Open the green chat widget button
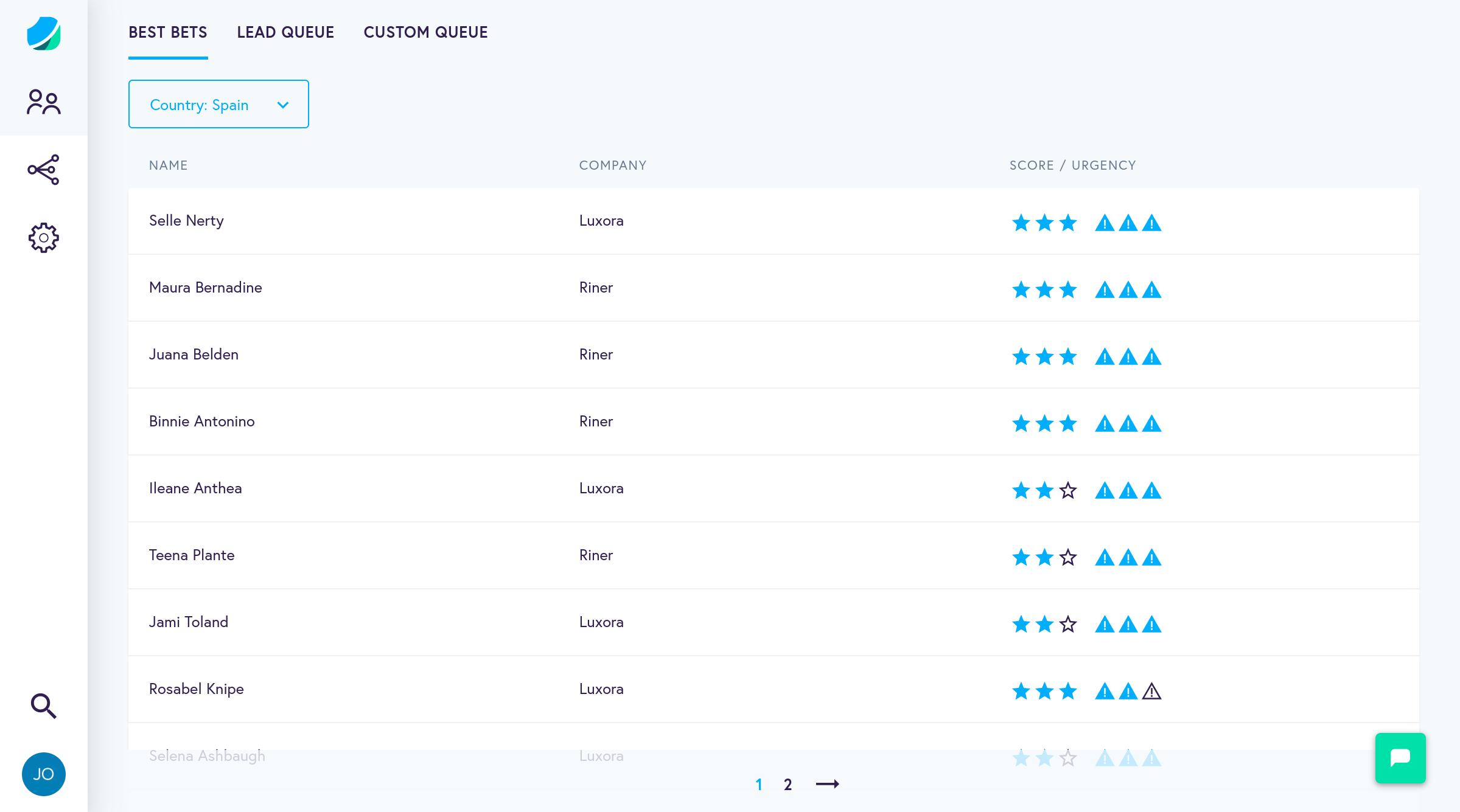This screenshot has height=812, width=1460. [1400, 758]
